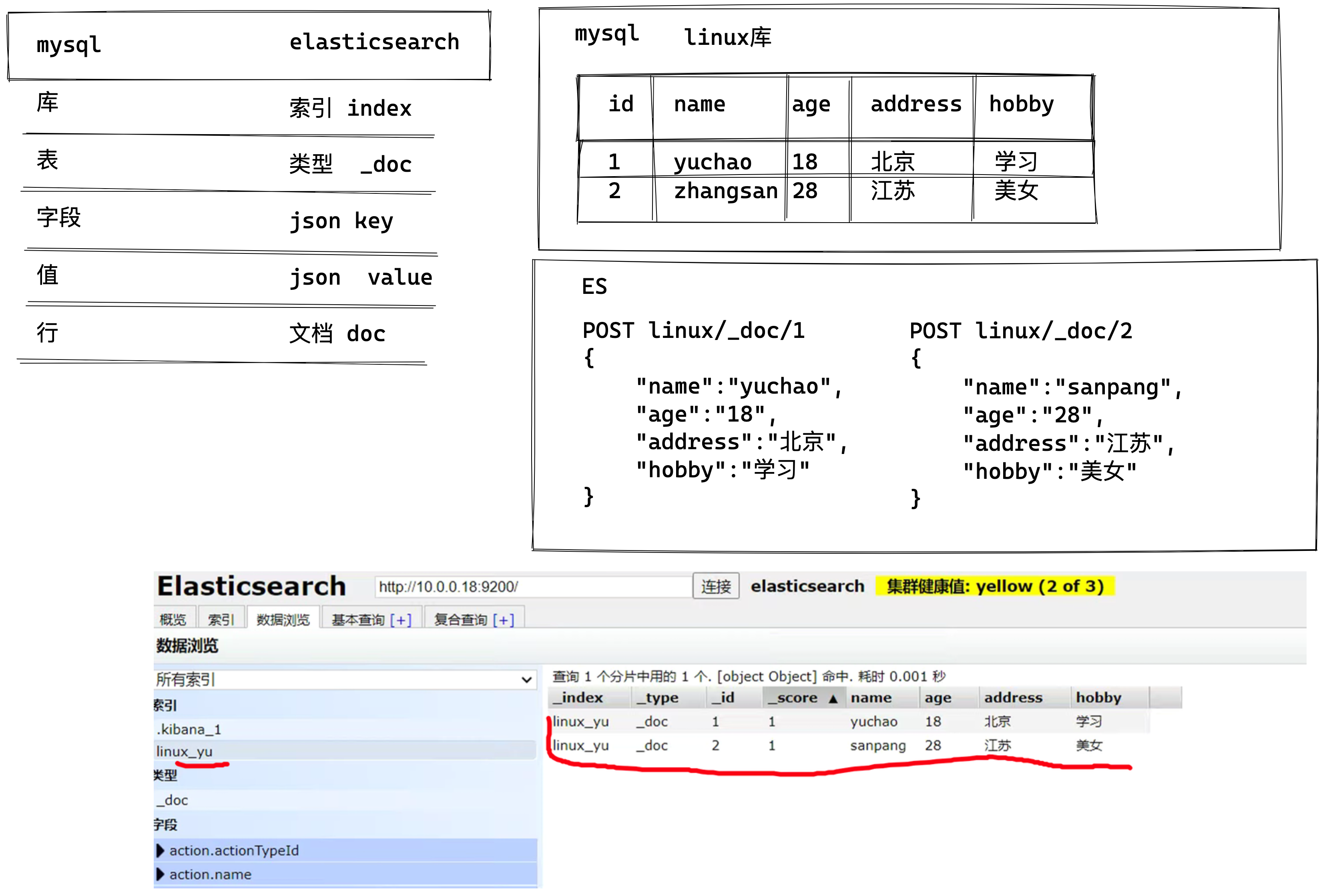Open the 所有索引 dropdown
1325x896 pixels.
pos(344,679)
